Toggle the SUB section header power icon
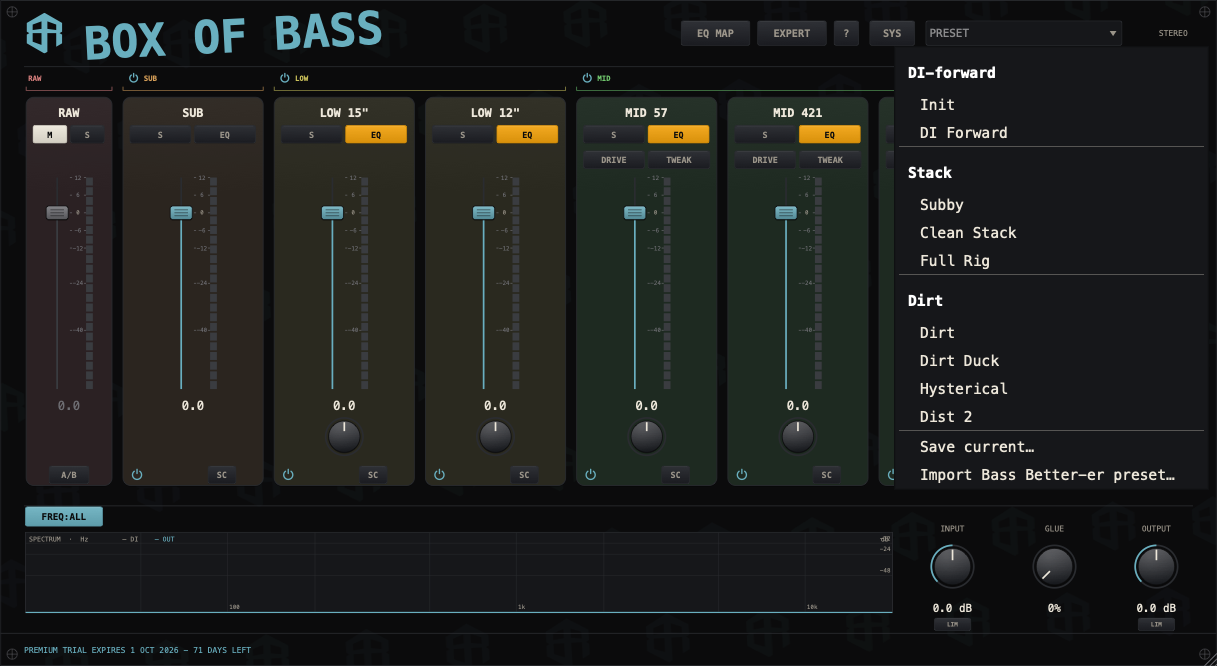The image size is (1217, 666). pos(134,78)
